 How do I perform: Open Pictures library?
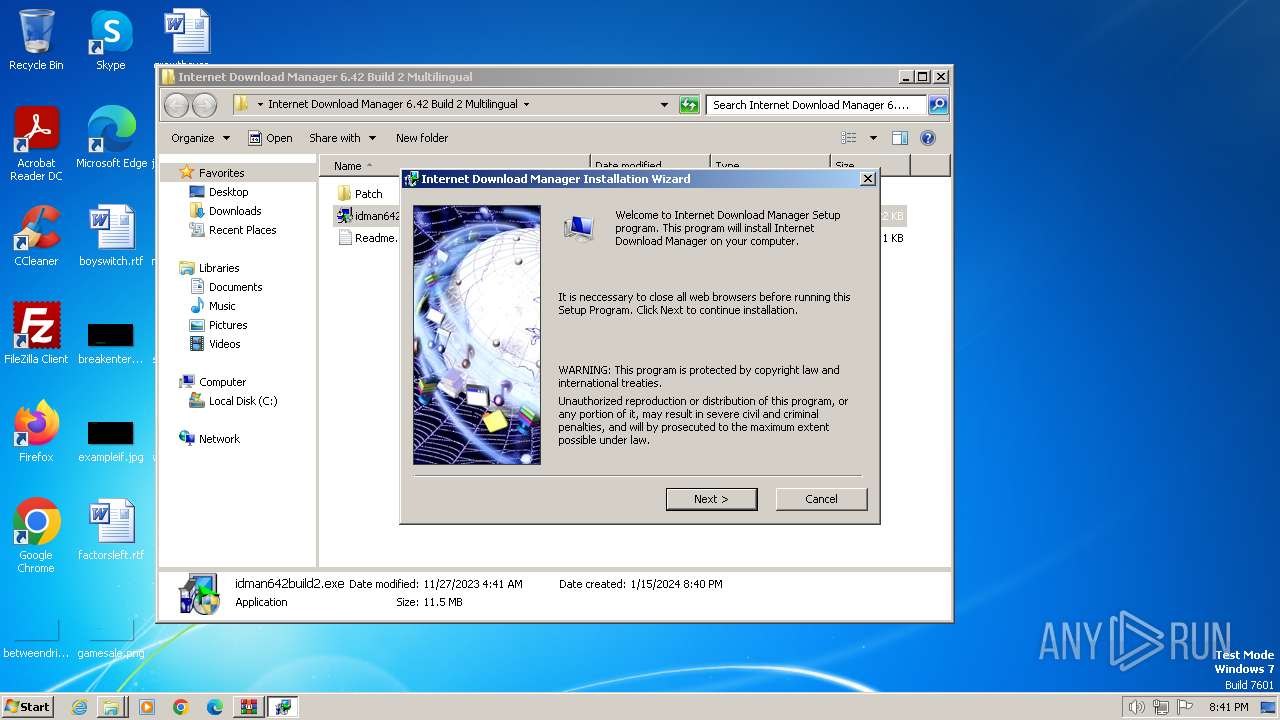(x=218, y=325)
